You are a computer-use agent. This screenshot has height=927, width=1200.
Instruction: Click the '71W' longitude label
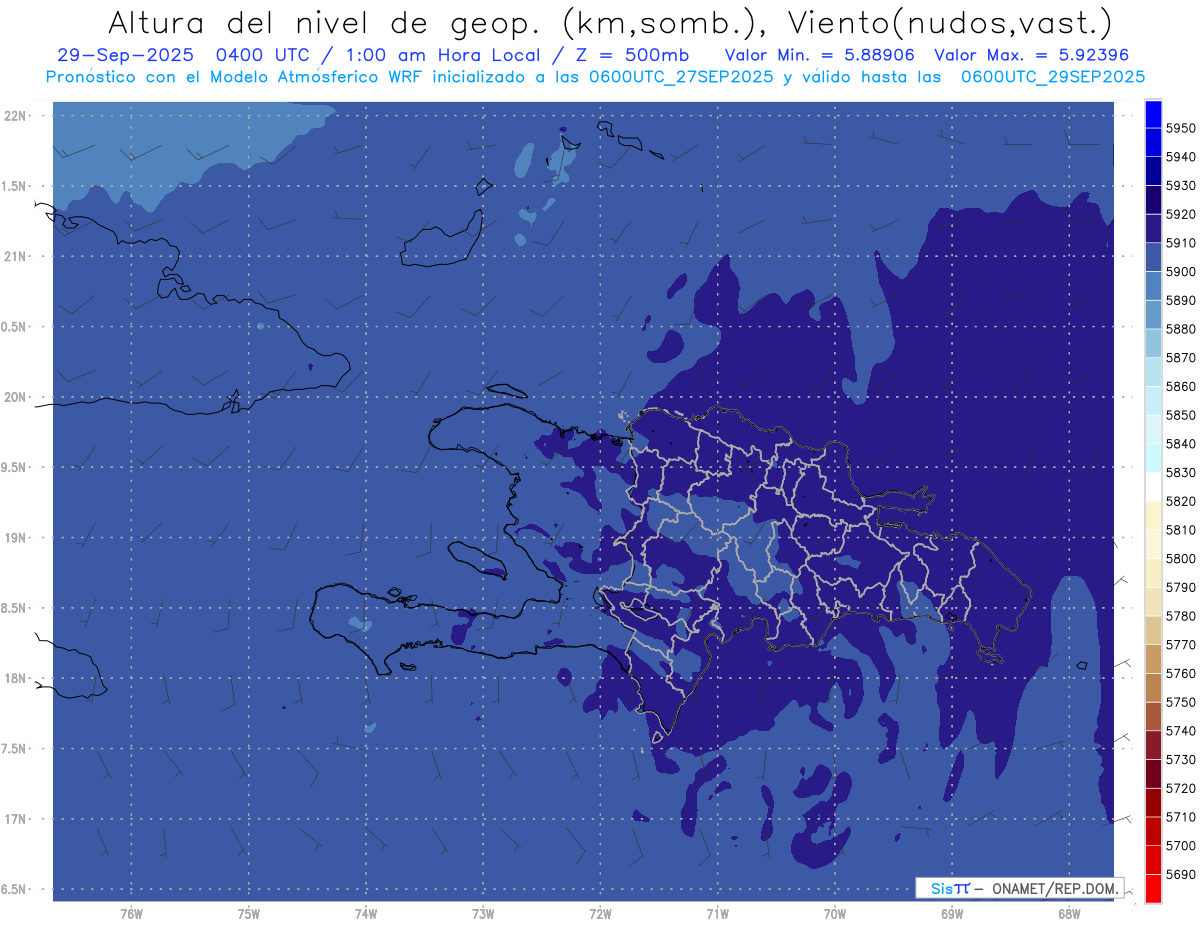click(x=717, y=913)
